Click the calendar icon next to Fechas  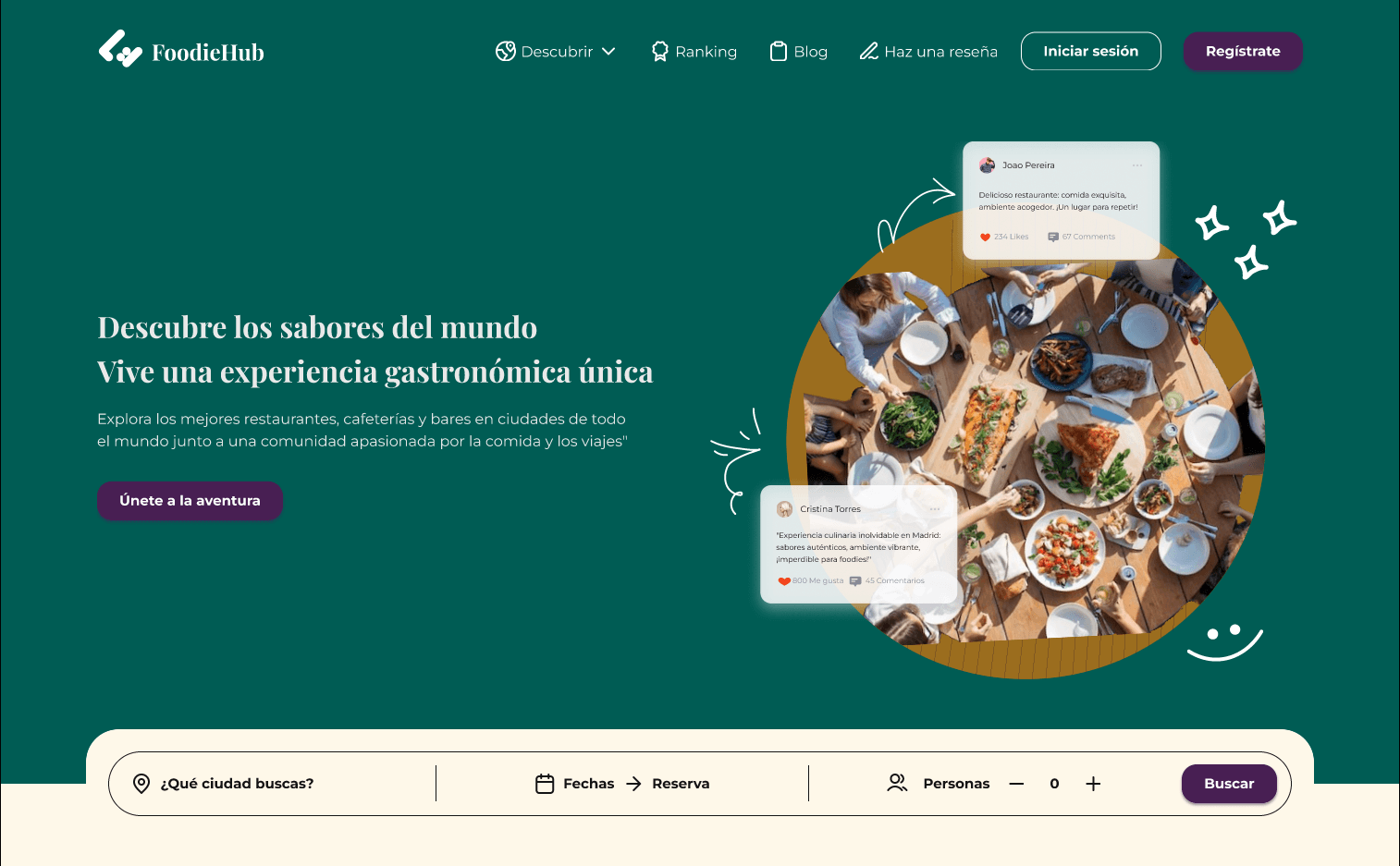545,784
